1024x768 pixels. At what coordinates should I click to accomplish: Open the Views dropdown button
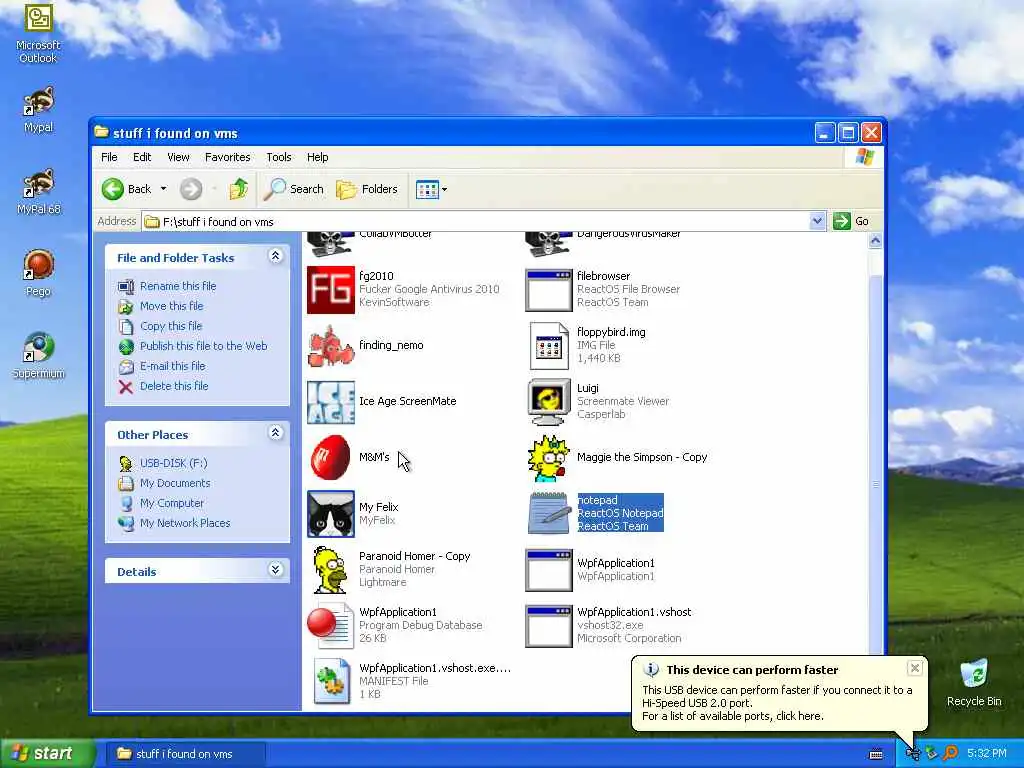[432, 189]
